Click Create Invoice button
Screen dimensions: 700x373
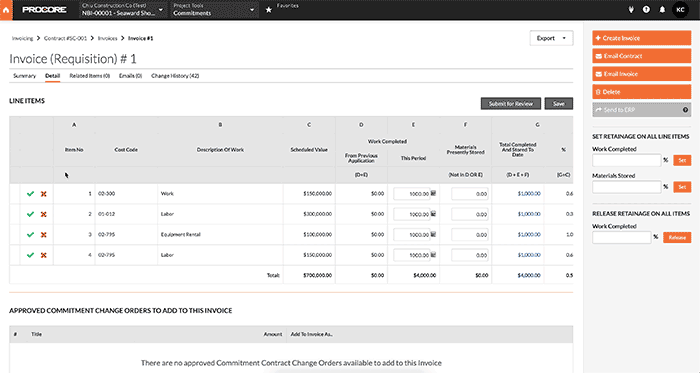click(642, 38)
